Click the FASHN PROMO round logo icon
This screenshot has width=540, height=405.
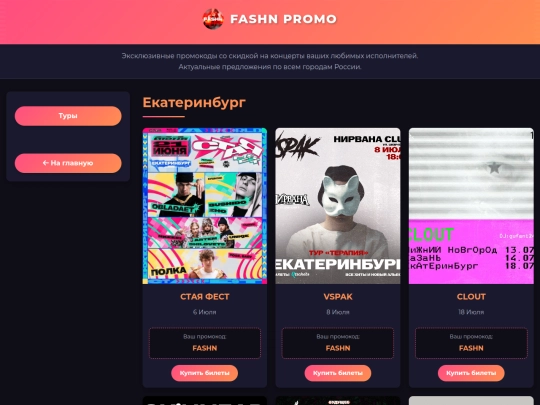(213, 19)
